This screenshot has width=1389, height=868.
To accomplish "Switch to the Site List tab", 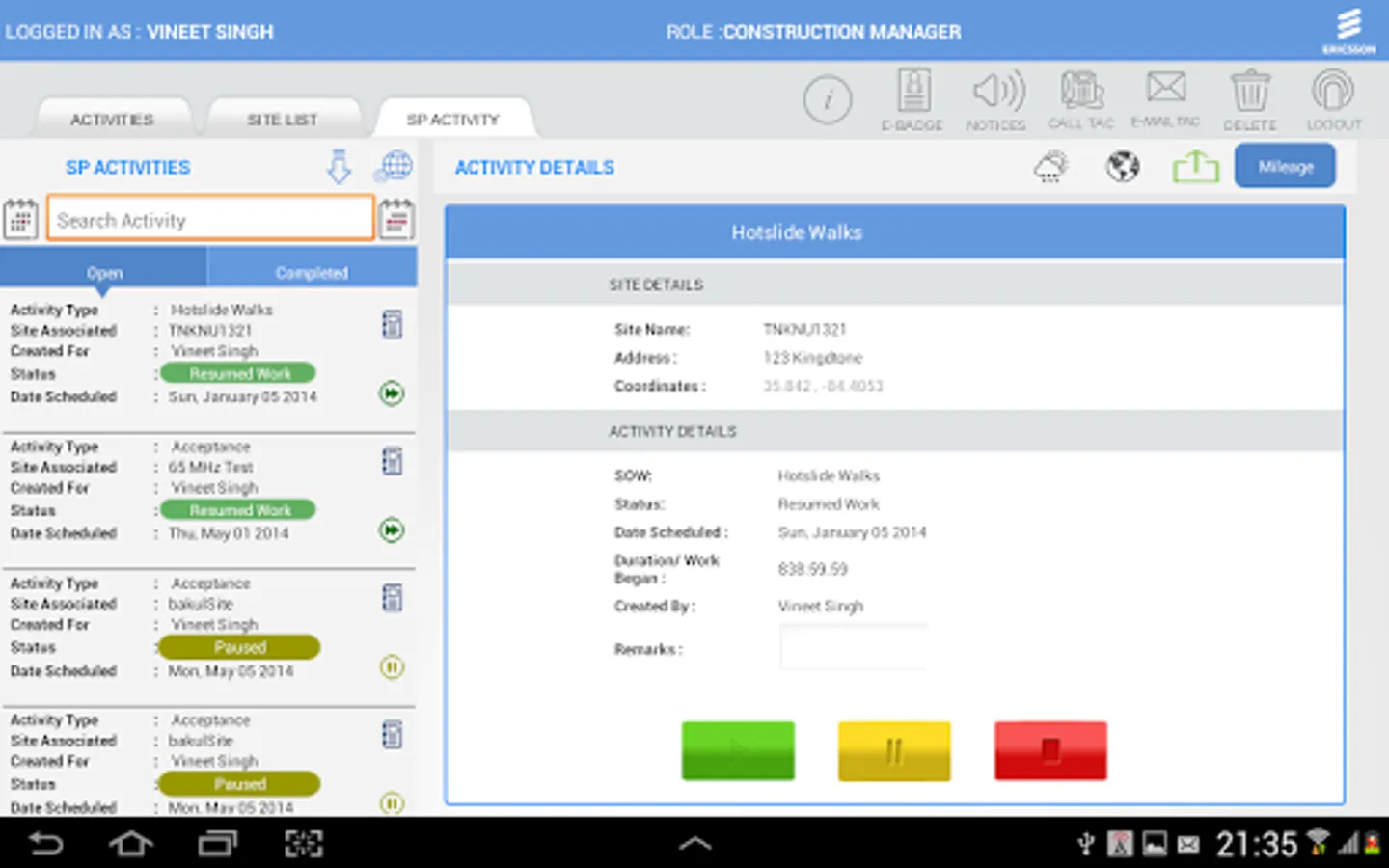I will click(282, 120).
